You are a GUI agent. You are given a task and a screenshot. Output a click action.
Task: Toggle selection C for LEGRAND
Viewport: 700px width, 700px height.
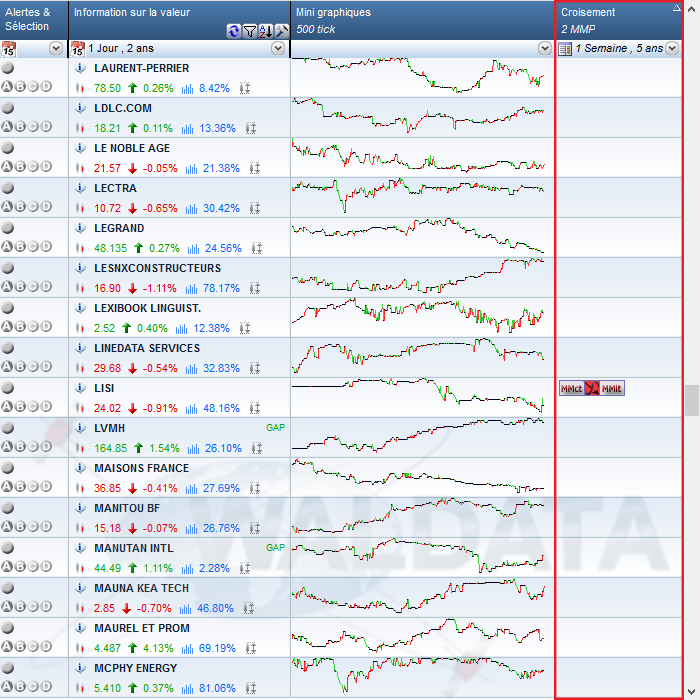coord(33,246)
